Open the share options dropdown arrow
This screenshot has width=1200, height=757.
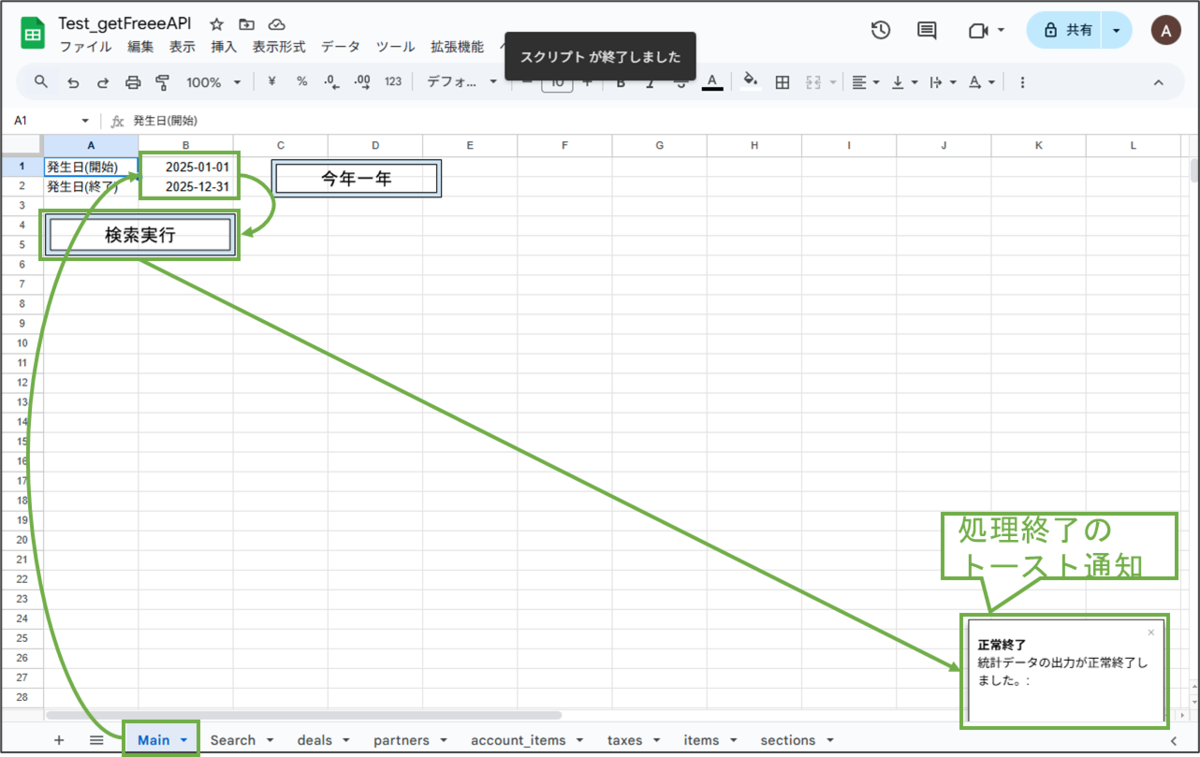pos(1116,31)
